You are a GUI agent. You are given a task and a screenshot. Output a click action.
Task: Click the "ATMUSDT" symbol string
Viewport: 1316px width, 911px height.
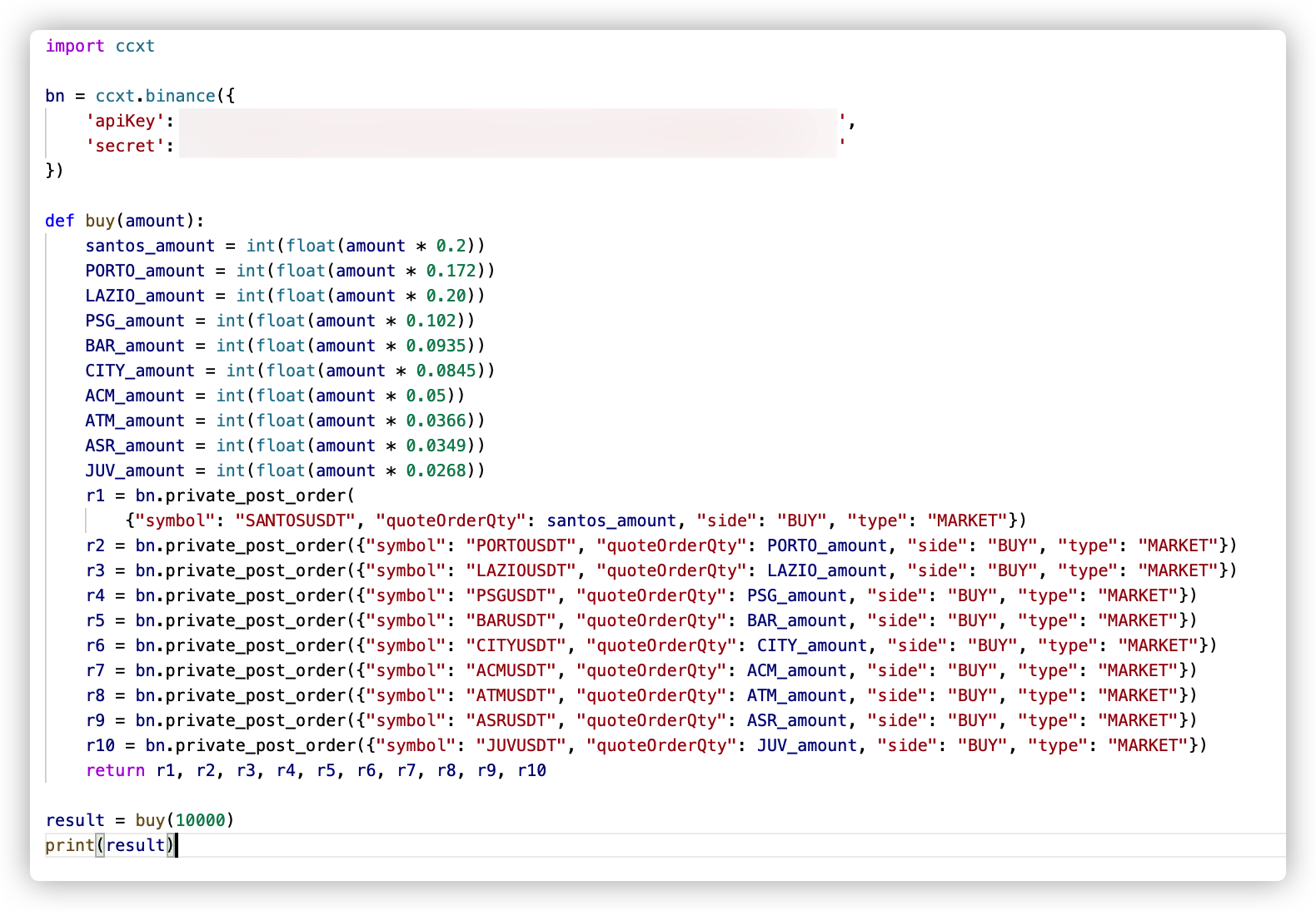[x=511, y=695]
